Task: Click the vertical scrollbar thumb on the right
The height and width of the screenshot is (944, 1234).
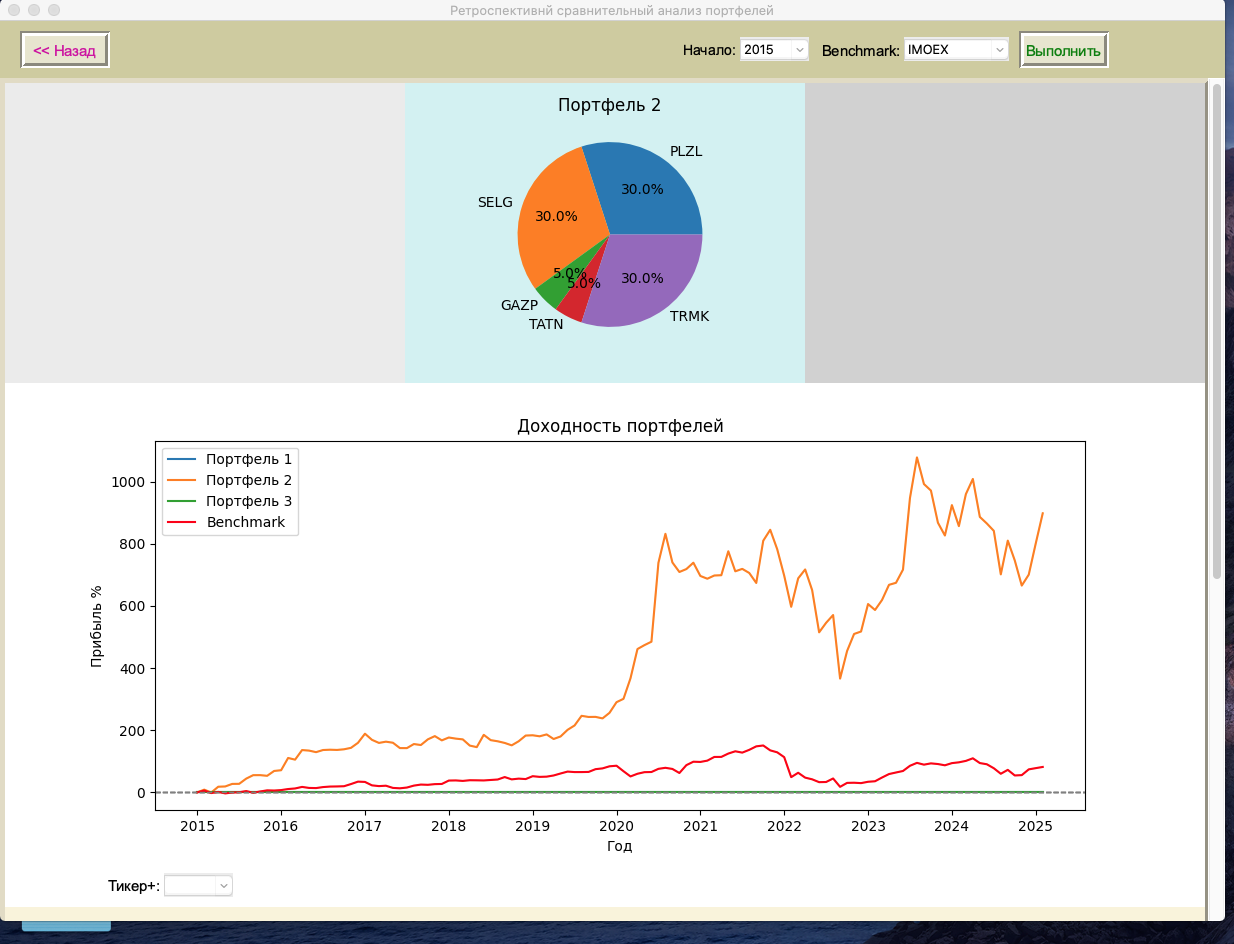Action: 1216,330
